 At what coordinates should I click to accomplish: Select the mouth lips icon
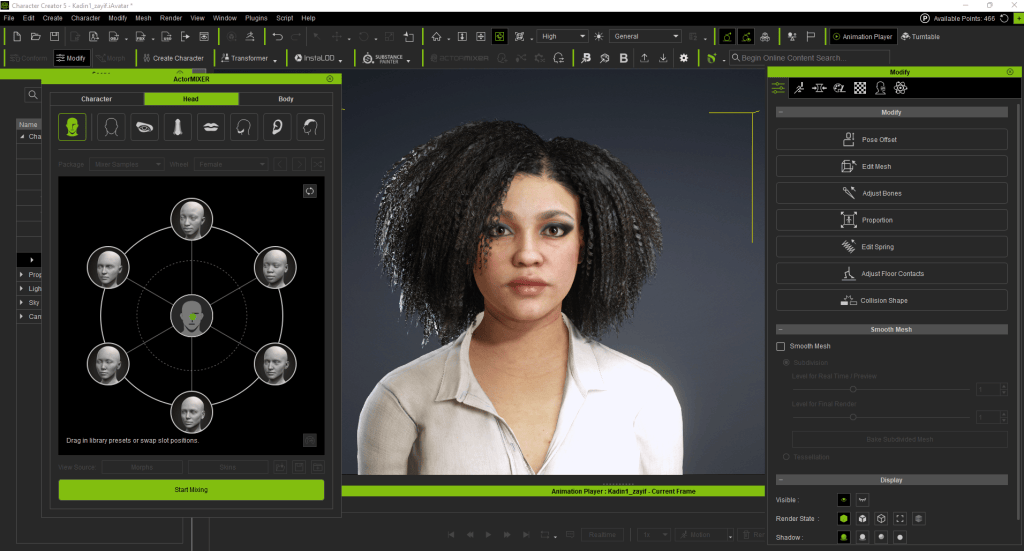click(210, 127)
